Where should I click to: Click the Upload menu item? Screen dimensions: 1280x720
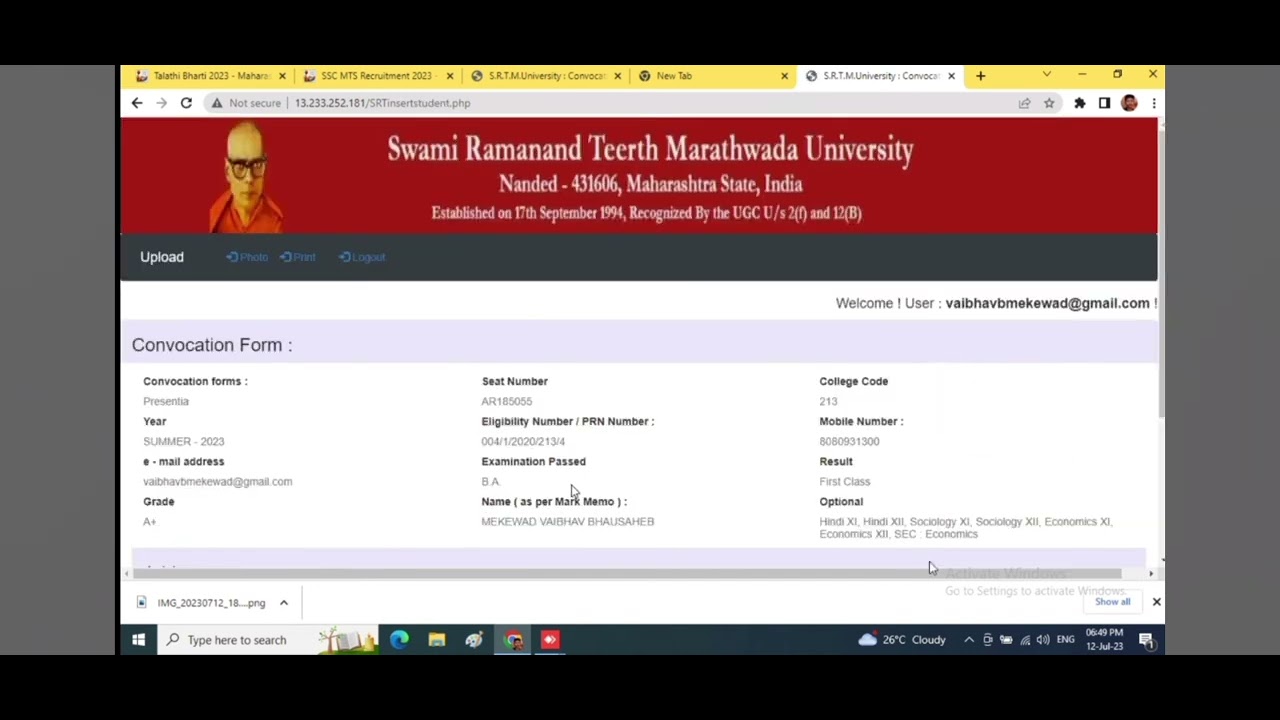click(x=162, y=257)
